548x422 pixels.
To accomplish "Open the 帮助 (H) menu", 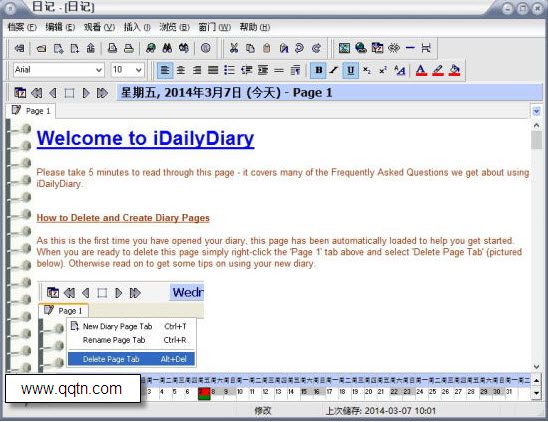I will coord(254,27).
